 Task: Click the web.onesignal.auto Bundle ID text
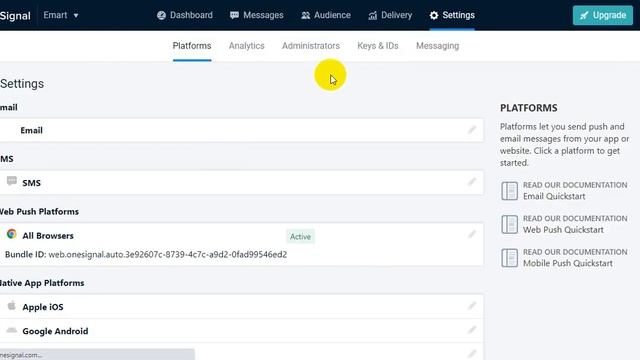click(167, 254)
